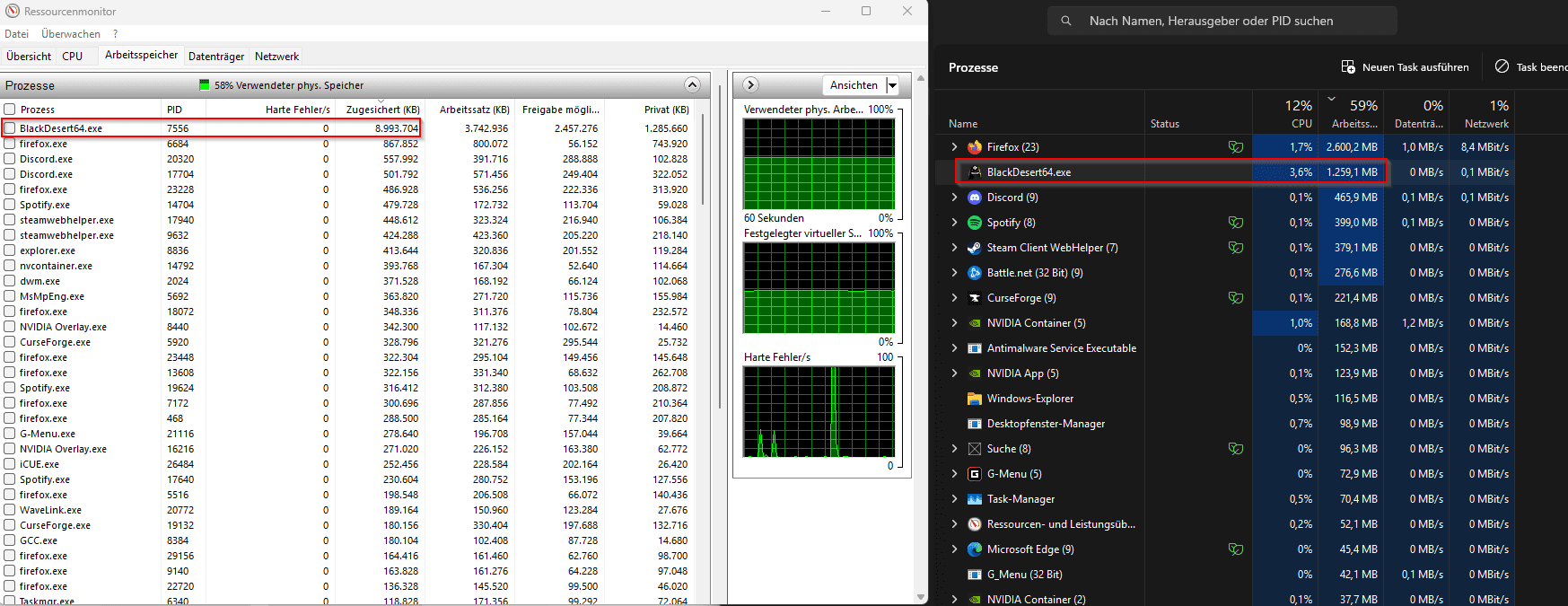Click the CurseForge icon in process list
This screenshot has width=1568, height=606.
(975, 298)
